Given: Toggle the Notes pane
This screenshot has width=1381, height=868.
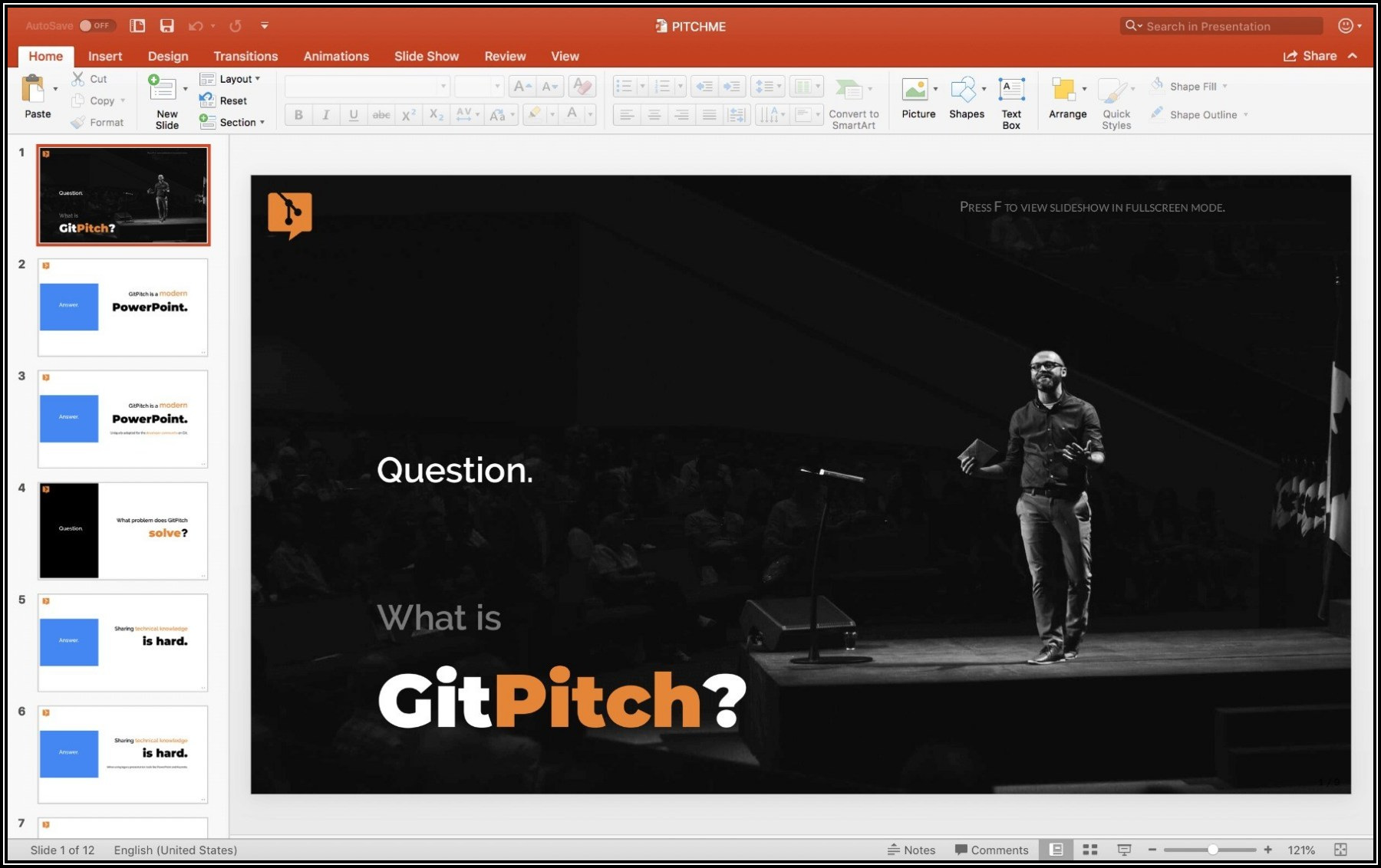Looking at the screenshot, I should (911, 850).
